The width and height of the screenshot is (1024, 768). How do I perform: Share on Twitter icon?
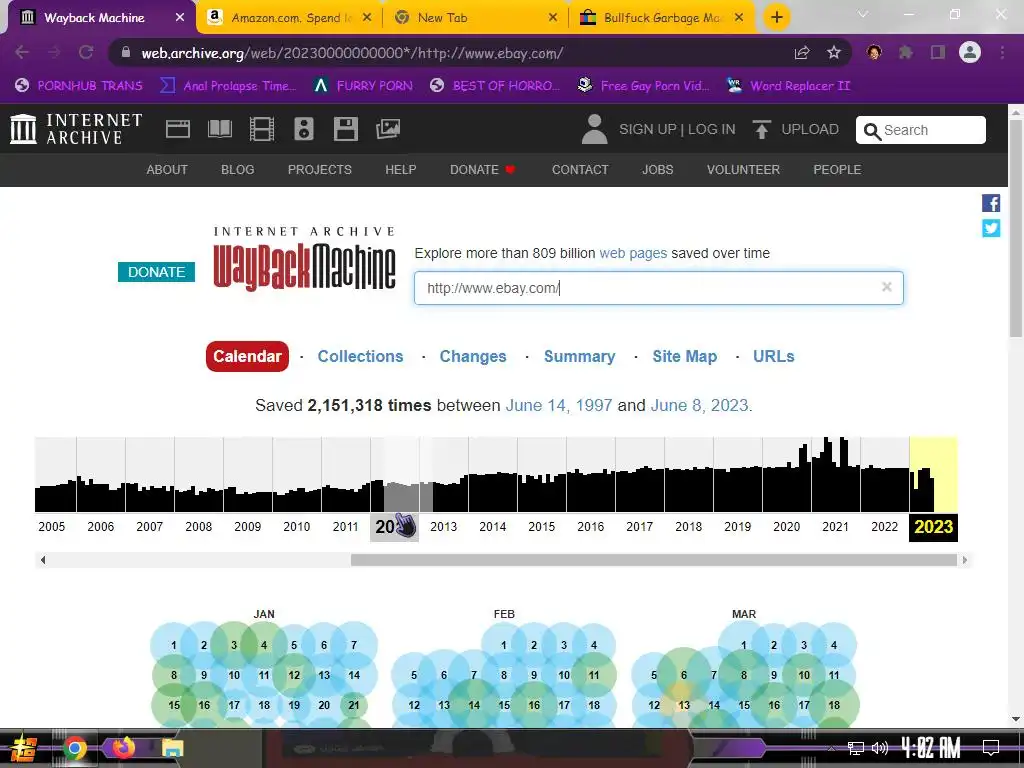[x=991, y=228]
